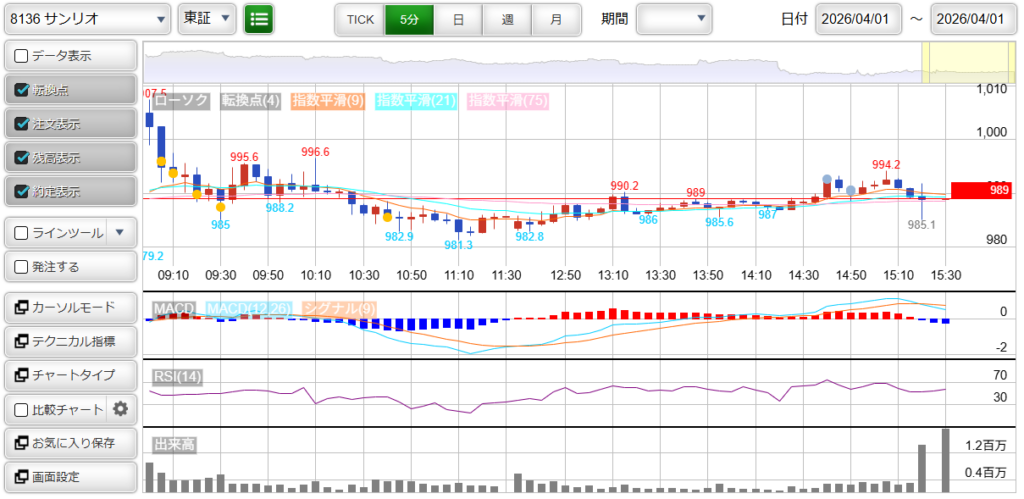This screenshot has width=1024, height=499.
Task: Open the compare chart gear settings
Action: [121, 408]
